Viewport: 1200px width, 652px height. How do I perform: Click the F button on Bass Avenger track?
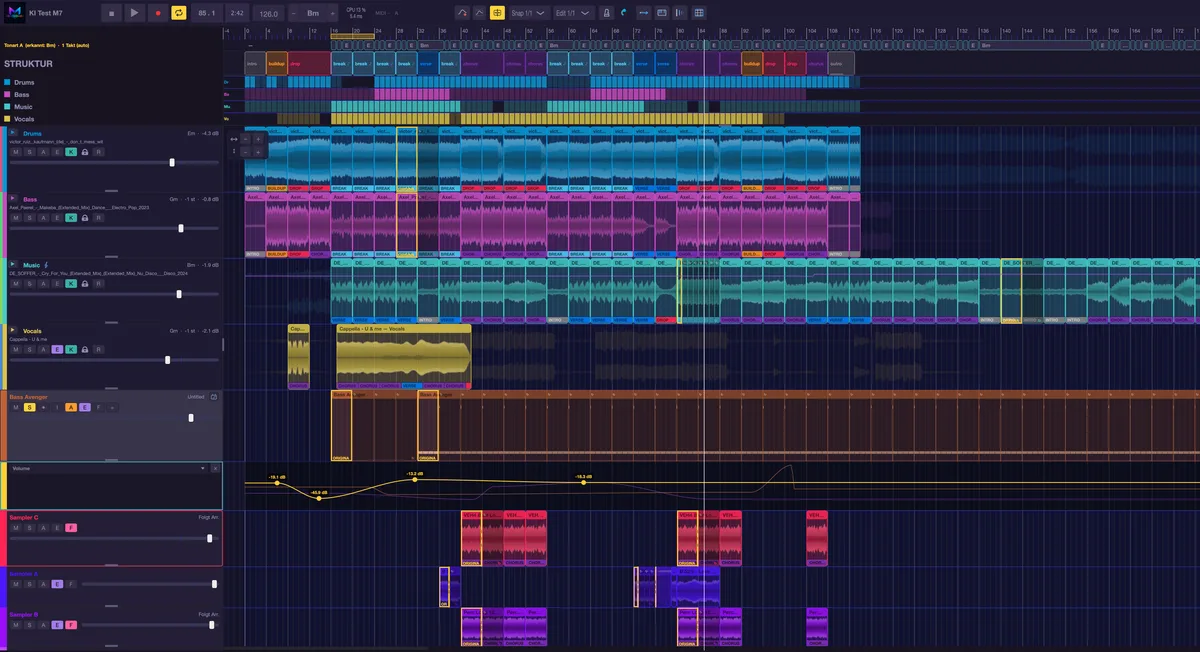pyautogui.click(x=98, y=407)
